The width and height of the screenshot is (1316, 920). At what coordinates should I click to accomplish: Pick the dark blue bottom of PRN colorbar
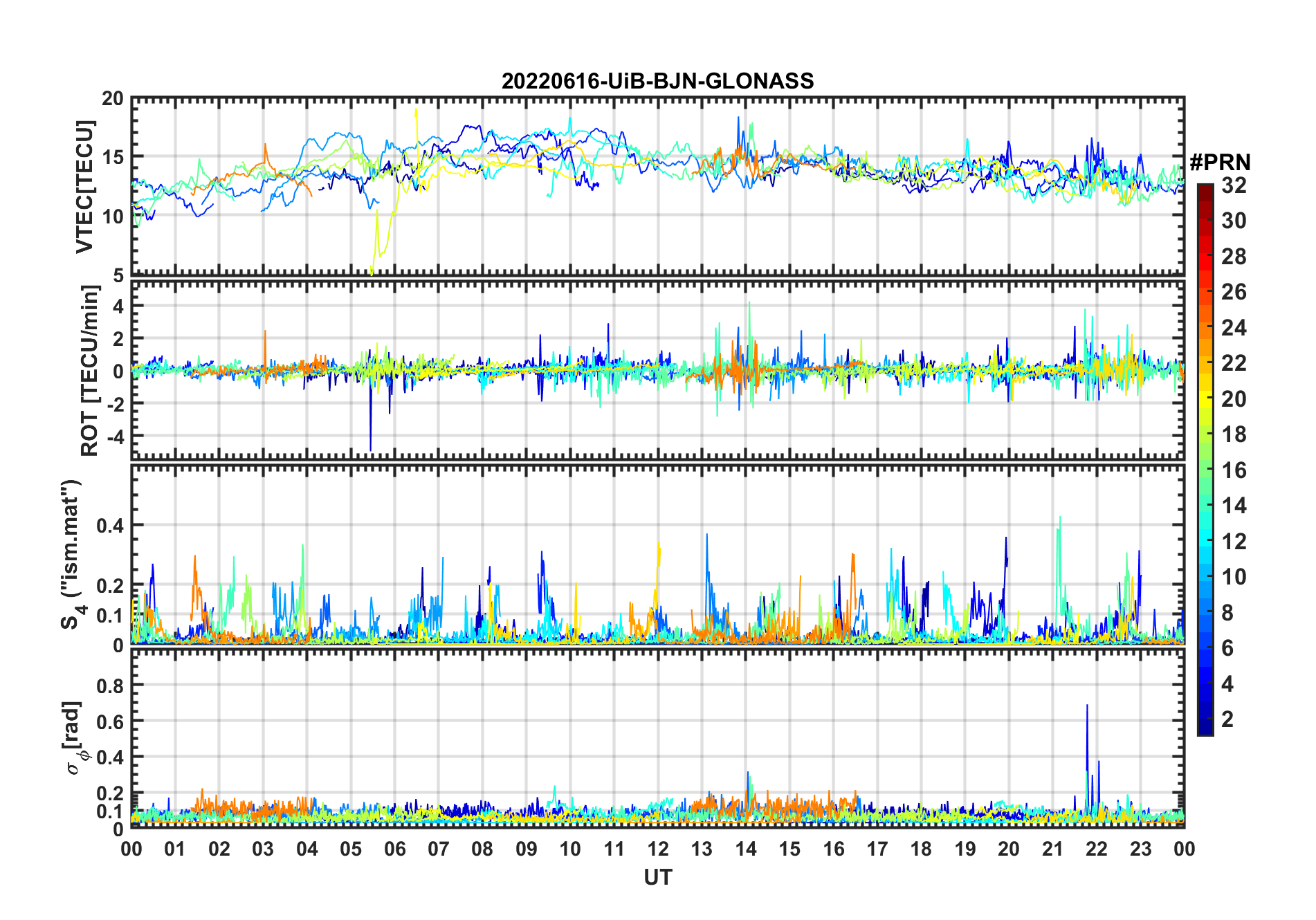click(1205, 730)
